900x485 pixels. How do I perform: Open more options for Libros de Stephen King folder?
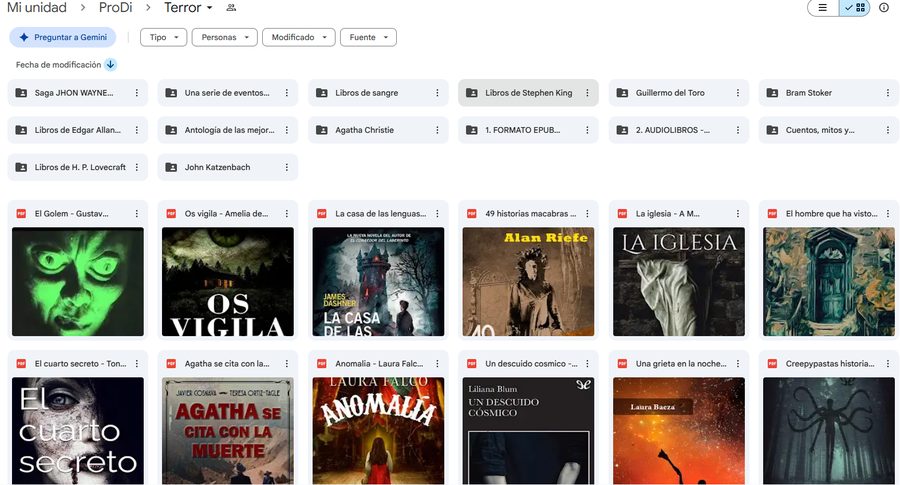click(x=587, y=93)
